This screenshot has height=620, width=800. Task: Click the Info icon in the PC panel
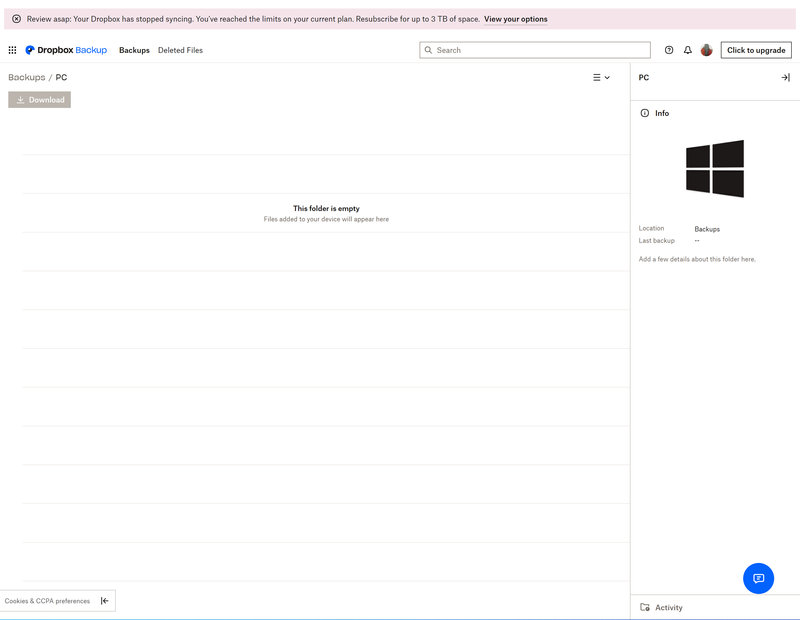pos(642,113)
